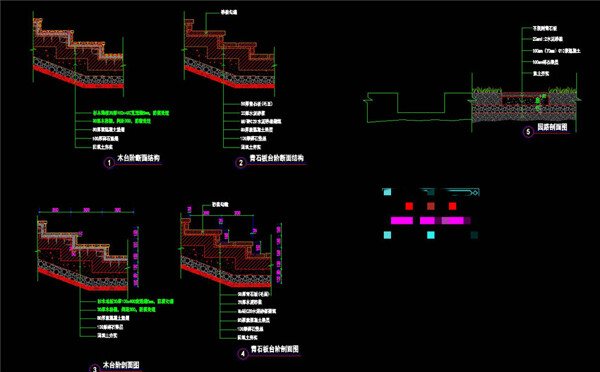Select the circled number 5 marker
This screenshot has width=600, height=372.
[x=528, y=132]
